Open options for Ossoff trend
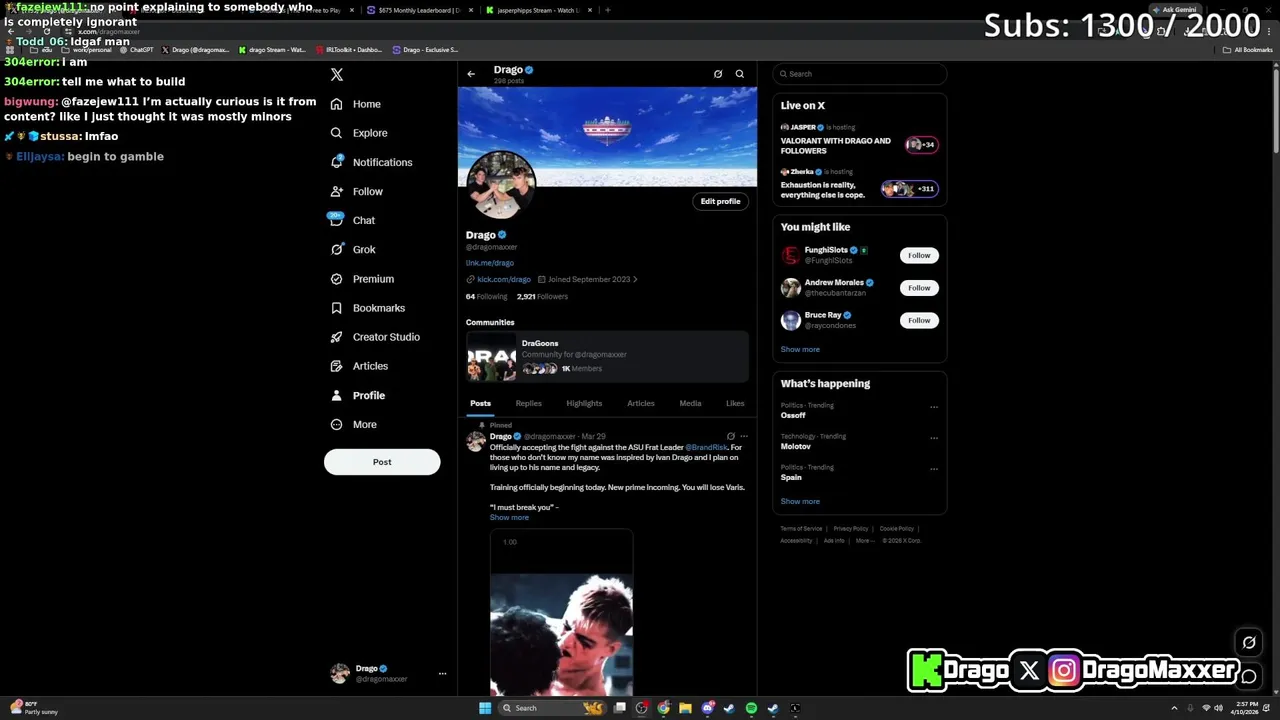Viewport: 1280px width, 720px height. (934, 407)
